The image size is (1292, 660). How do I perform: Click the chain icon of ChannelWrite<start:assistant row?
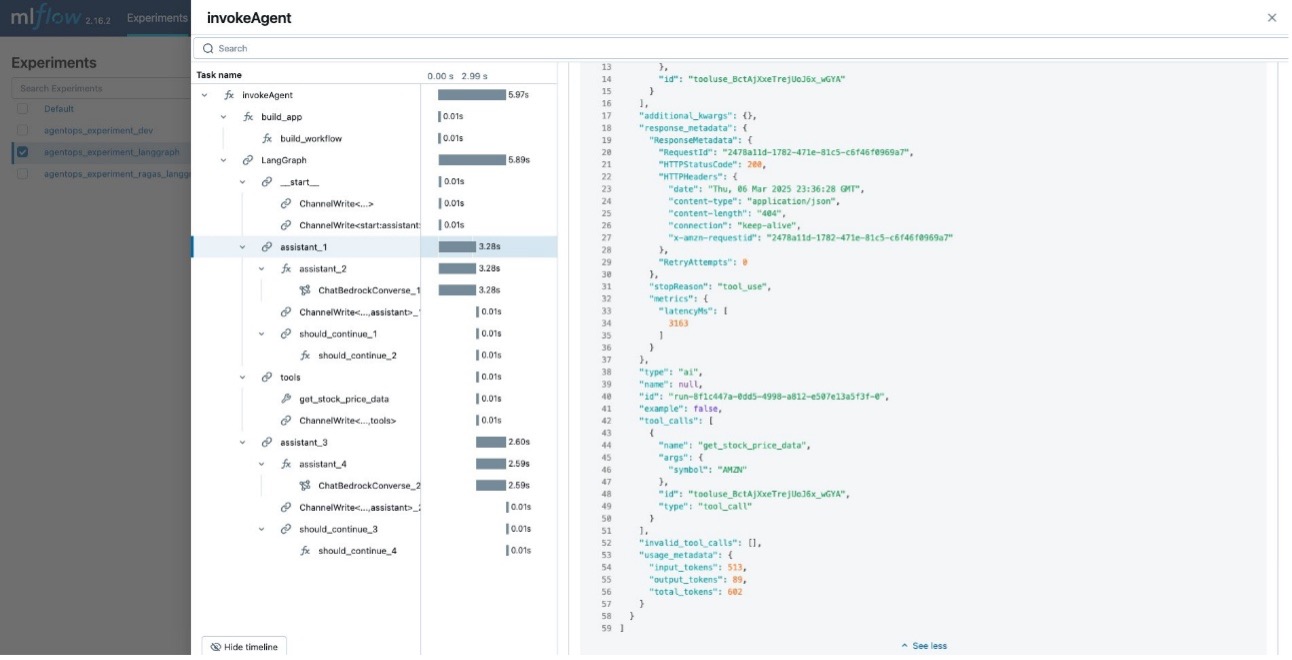click(286, 225)
